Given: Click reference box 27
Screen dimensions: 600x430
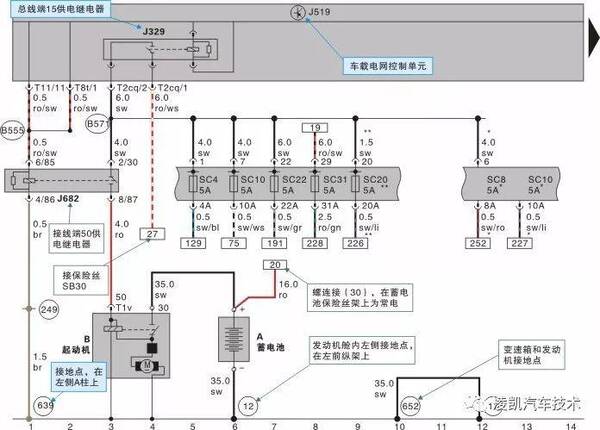Looking at the screenshot, I should [x=152, y=234].
